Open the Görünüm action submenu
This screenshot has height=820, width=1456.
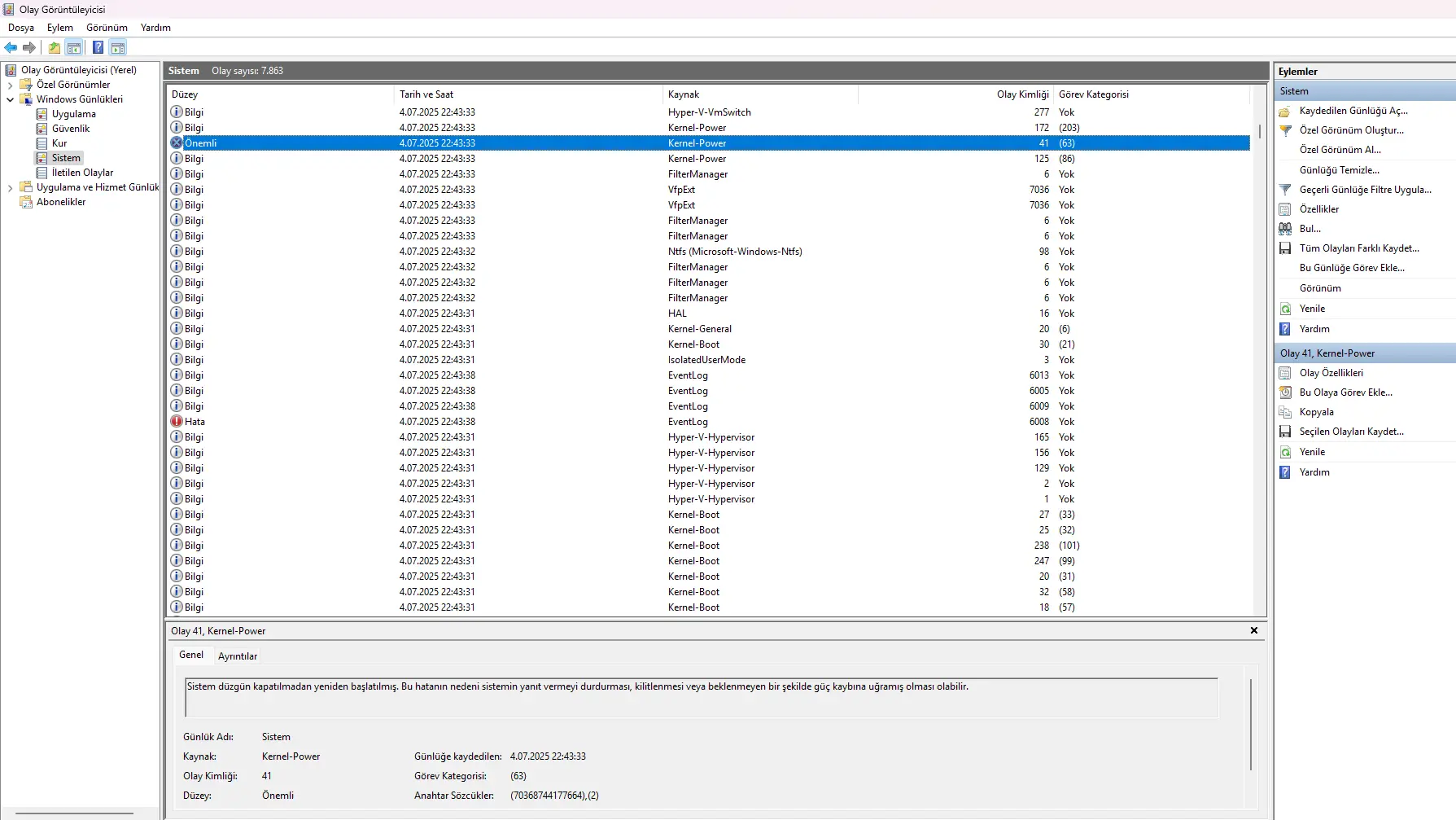(x=1320, y=288)
